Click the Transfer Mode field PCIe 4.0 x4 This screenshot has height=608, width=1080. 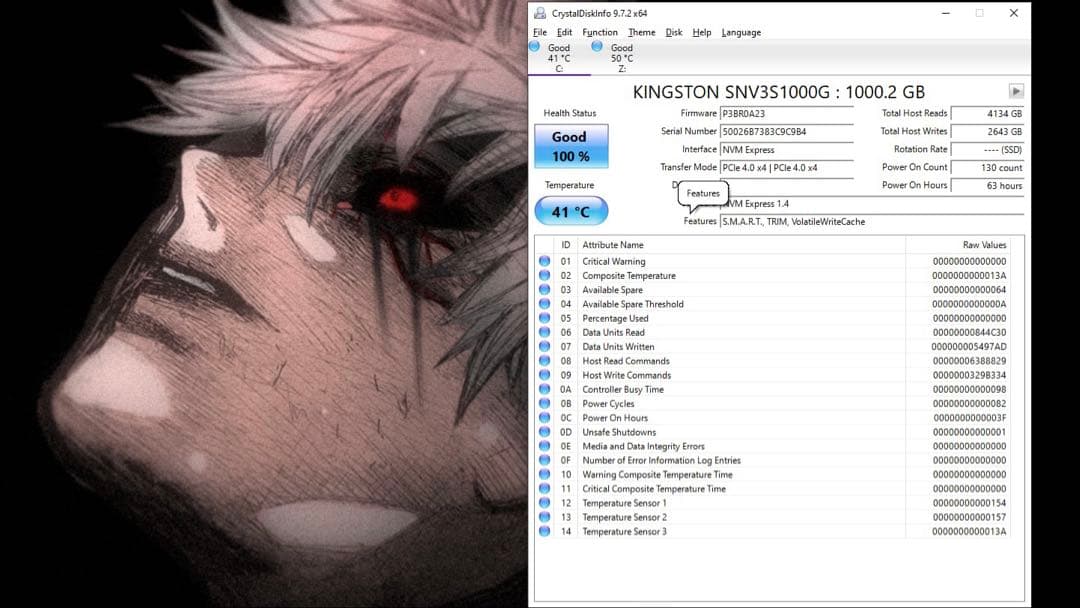pos(786,167)
